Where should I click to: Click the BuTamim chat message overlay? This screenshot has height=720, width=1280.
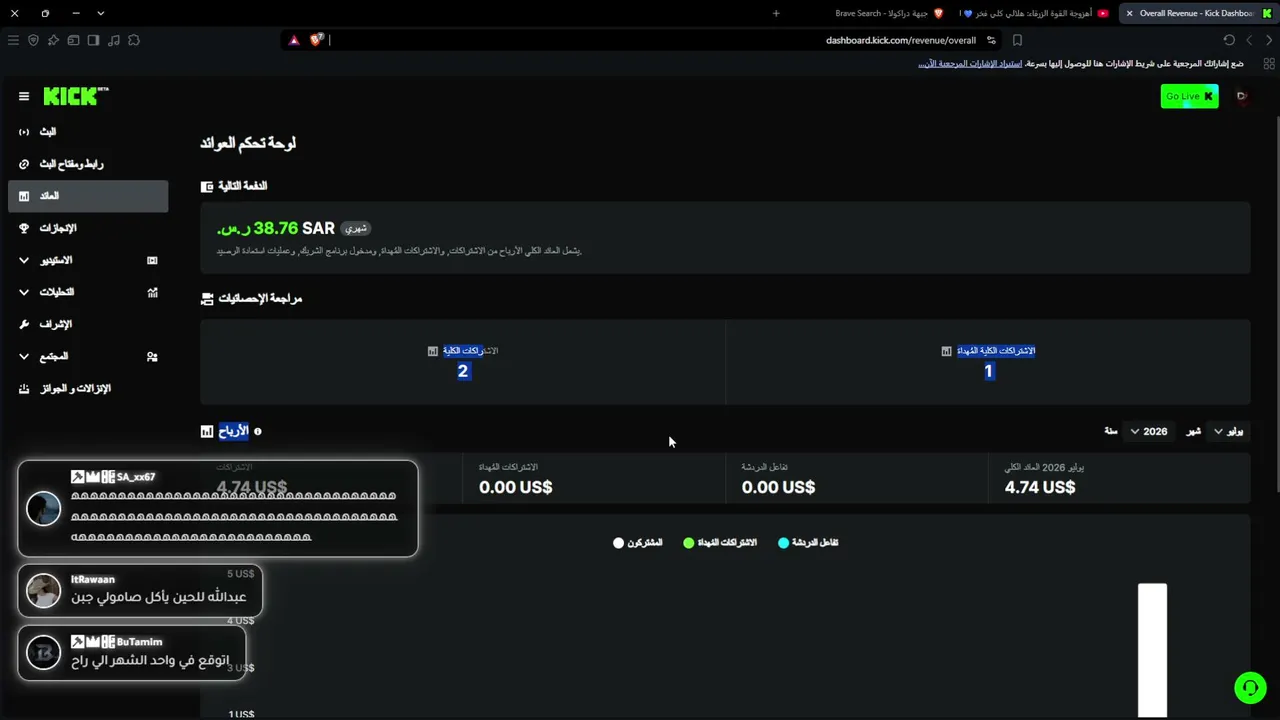point(132,653)
